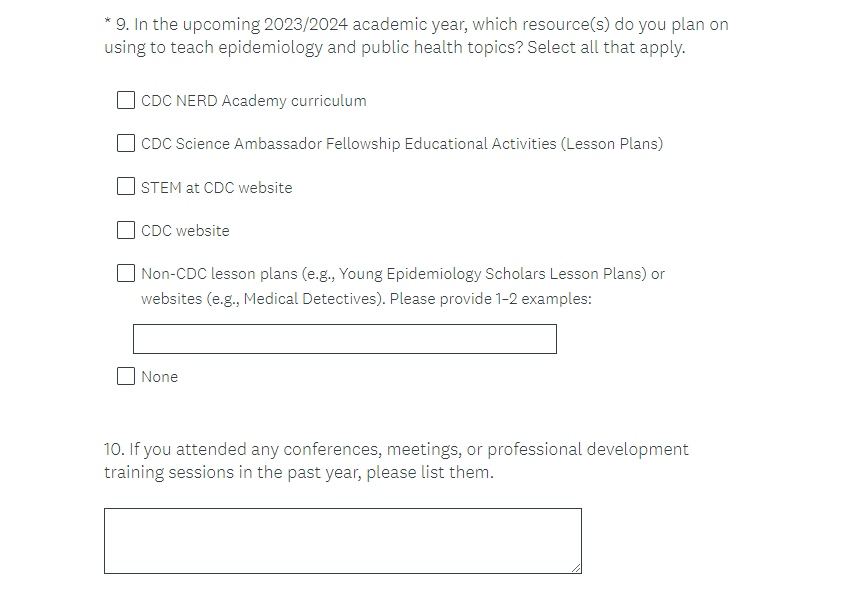This screenshot has height=590, width=841.
Task: Mark the None checkbox
Action: 126,376
